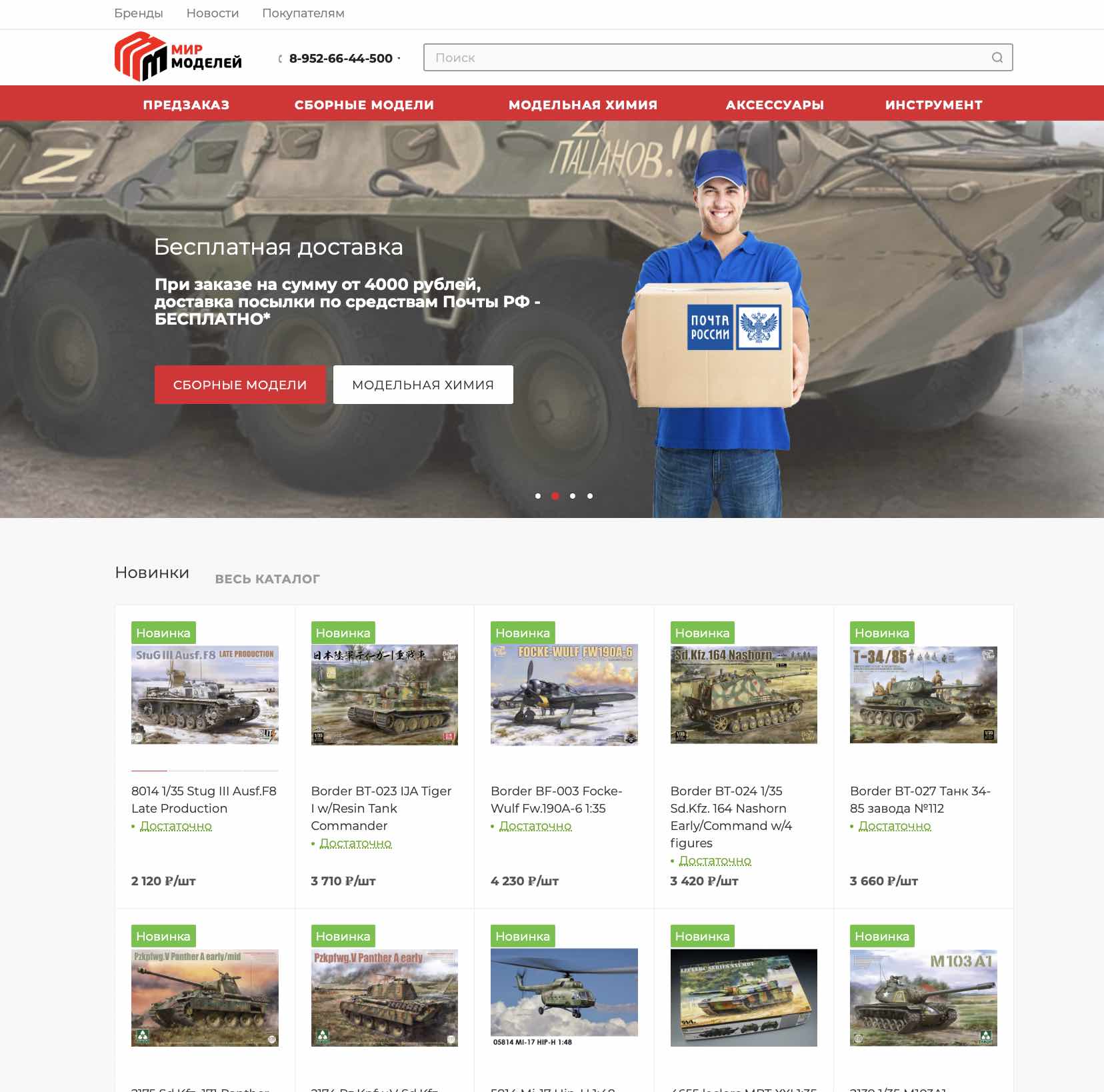Open the Сборные модели navigation menu
The width and height of the screenshot is (1104, 1092).
coord(364,105)
